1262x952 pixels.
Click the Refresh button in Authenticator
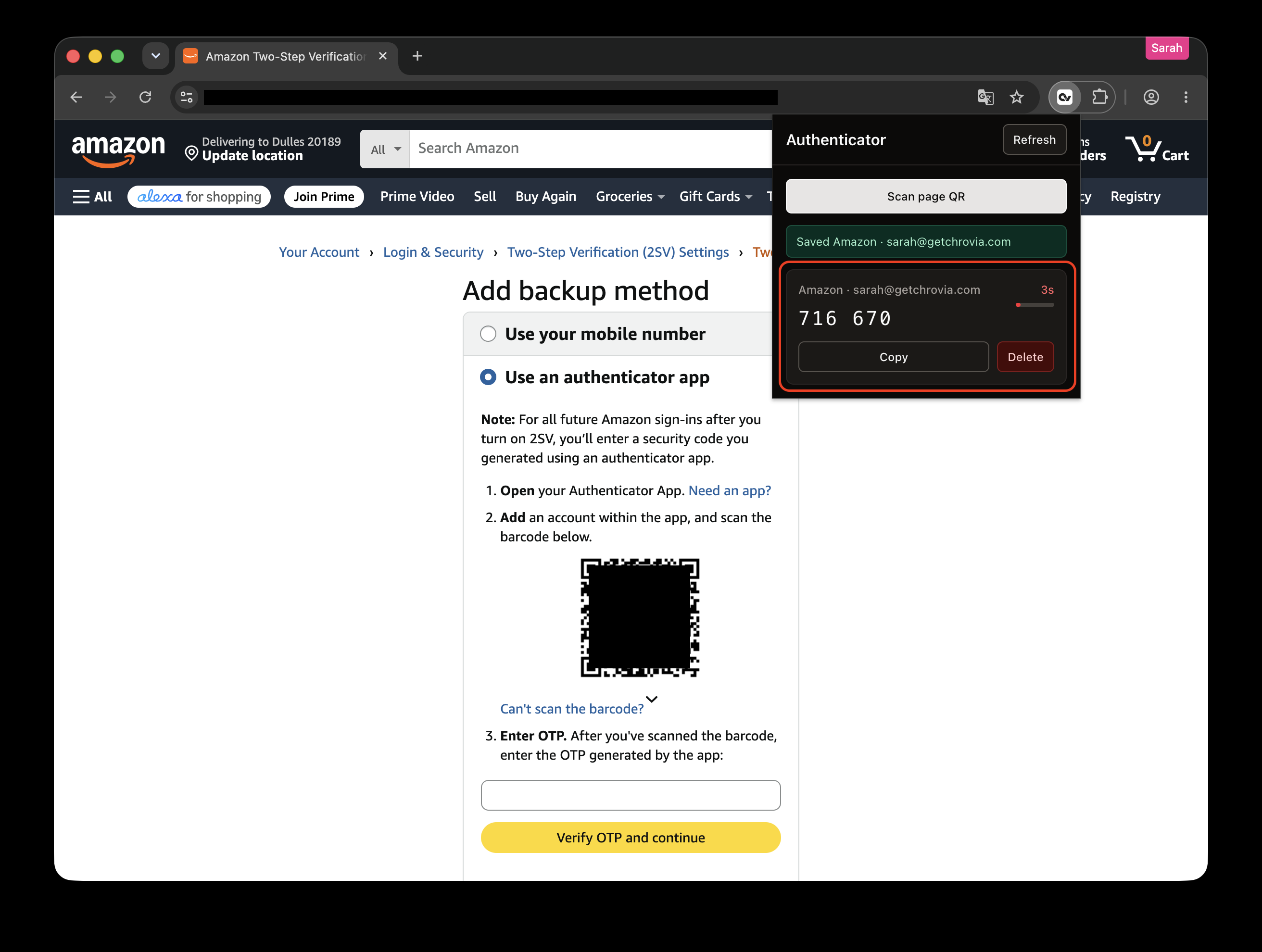coord(1035,140)
